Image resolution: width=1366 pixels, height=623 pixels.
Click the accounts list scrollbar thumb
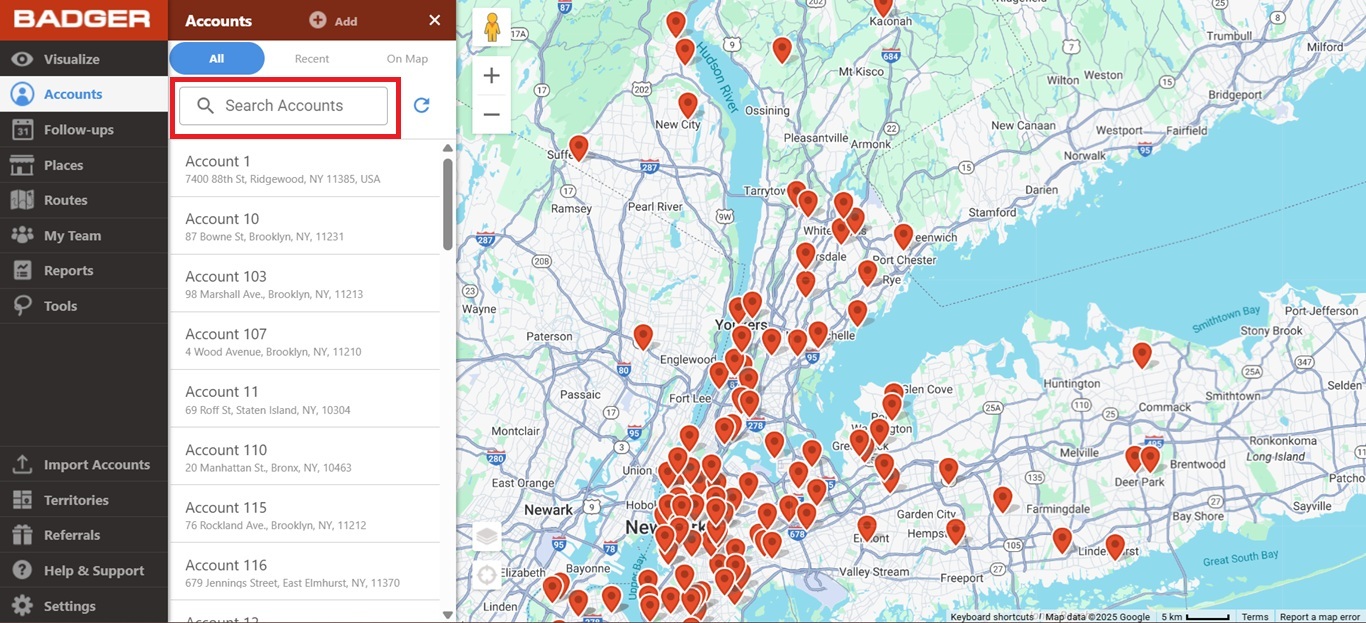(x=447, y=204)
